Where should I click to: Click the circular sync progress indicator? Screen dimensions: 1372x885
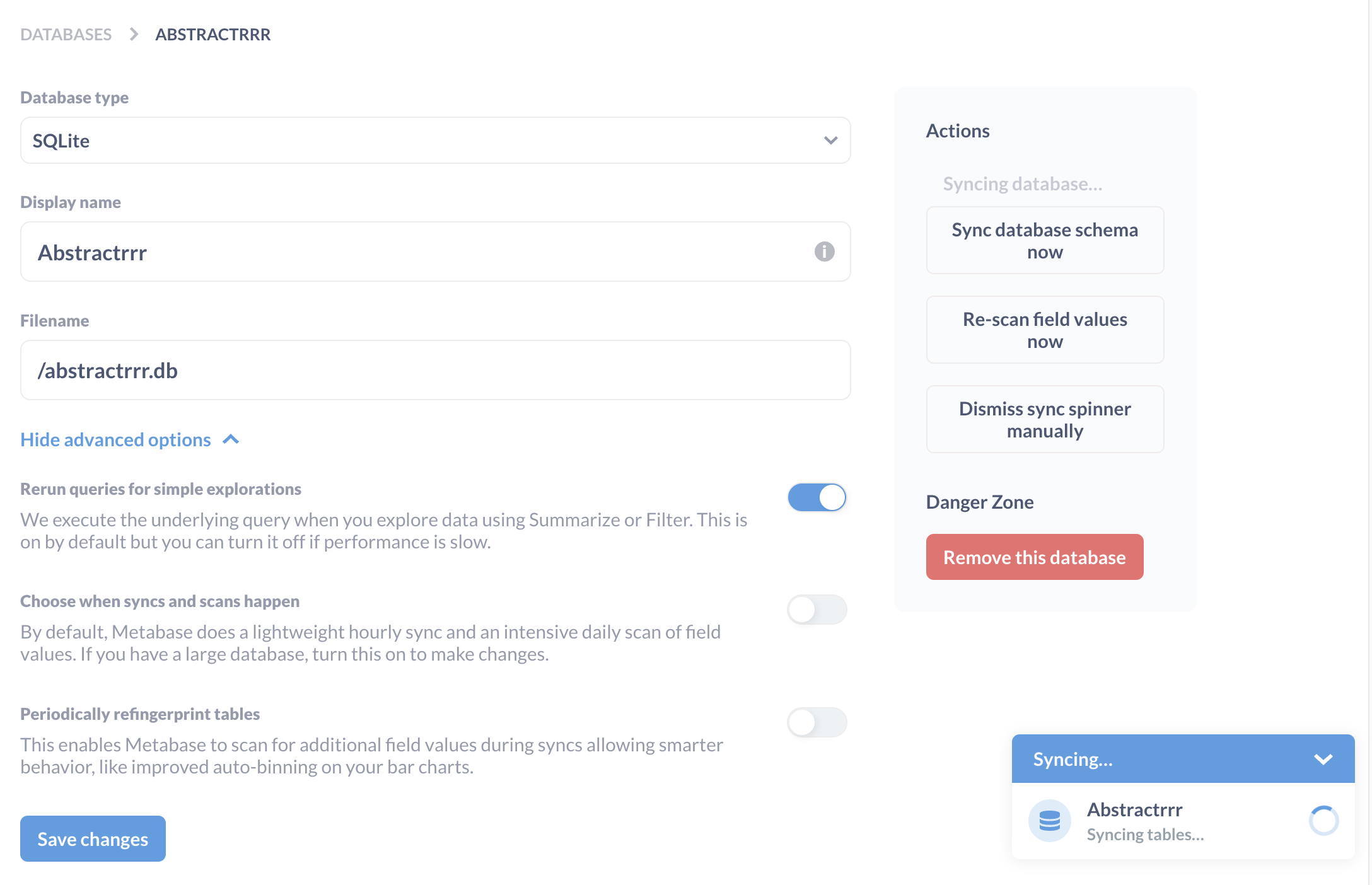(x=1324, y=821)
